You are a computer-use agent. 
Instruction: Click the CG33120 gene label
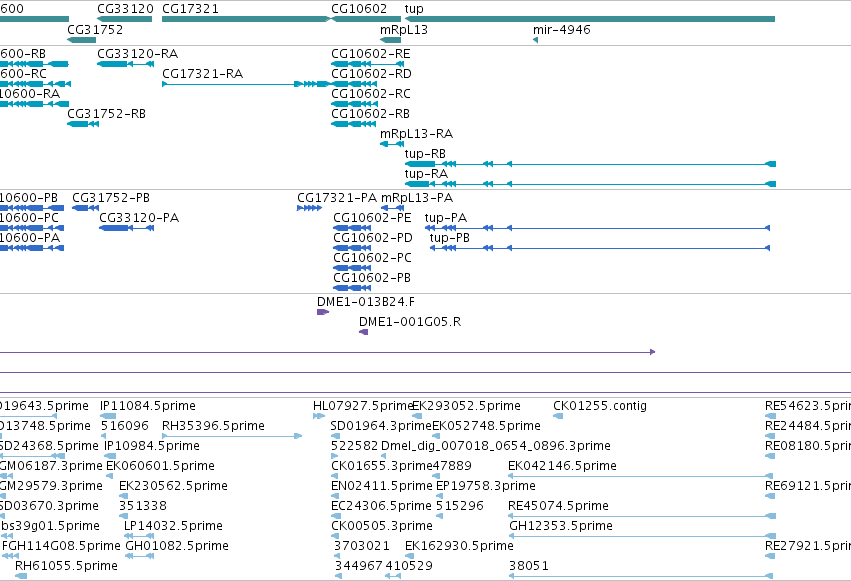125,9
